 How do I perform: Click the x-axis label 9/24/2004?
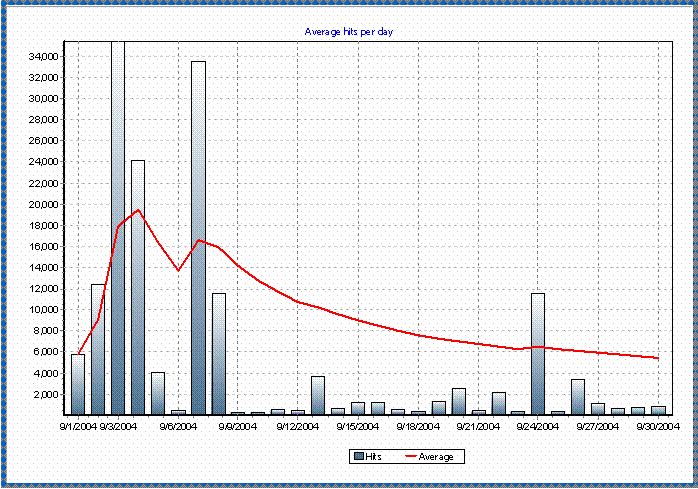538,427
